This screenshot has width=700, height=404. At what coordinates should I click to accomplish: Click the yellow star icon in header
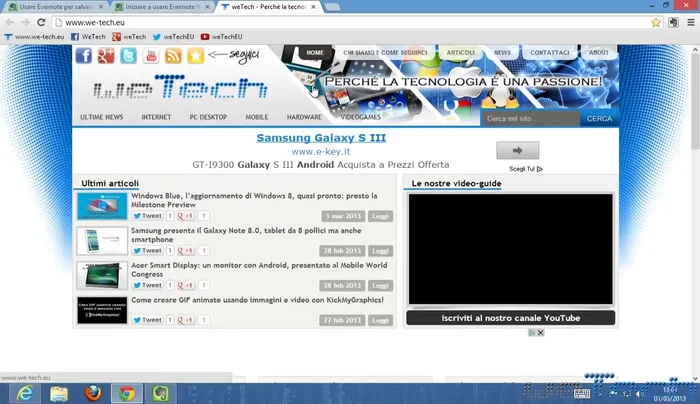(x=195, y=56)
